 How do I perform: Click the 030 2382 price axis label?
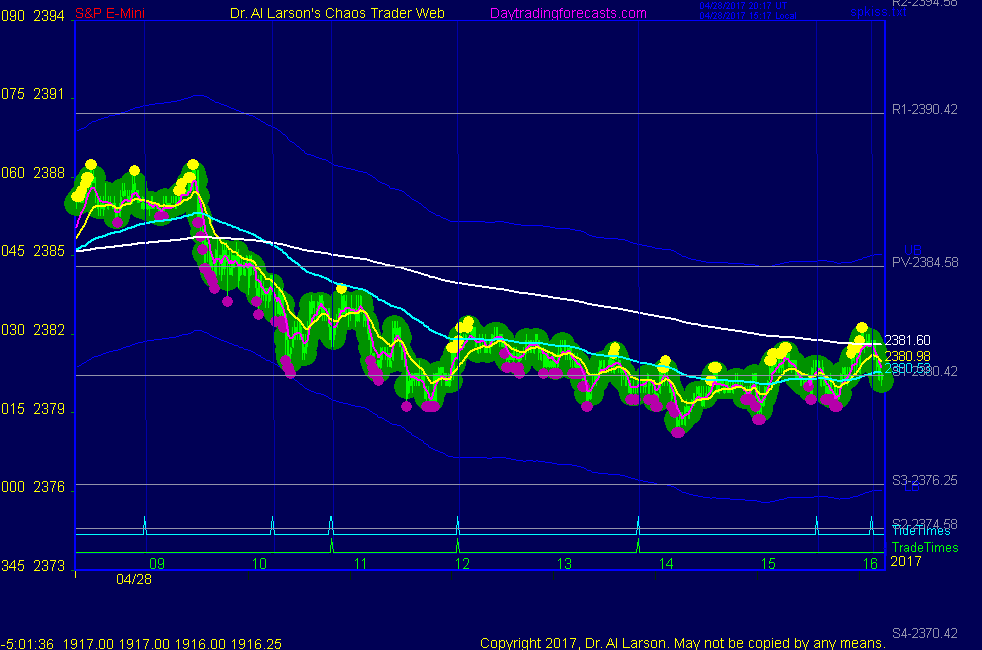(x=33, y=330)
